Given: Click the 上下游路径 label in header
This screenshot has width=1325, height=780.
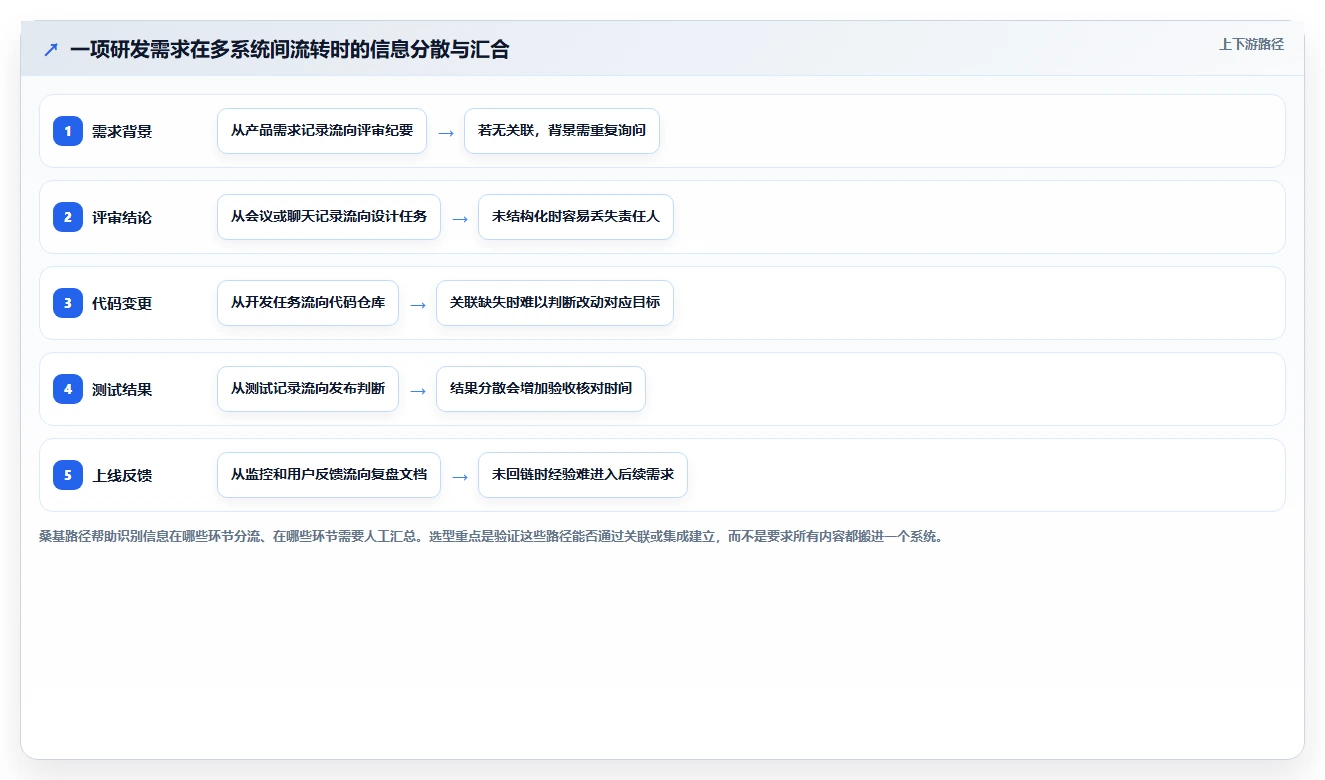Looking at the screenshot, I should point(1251,44).
